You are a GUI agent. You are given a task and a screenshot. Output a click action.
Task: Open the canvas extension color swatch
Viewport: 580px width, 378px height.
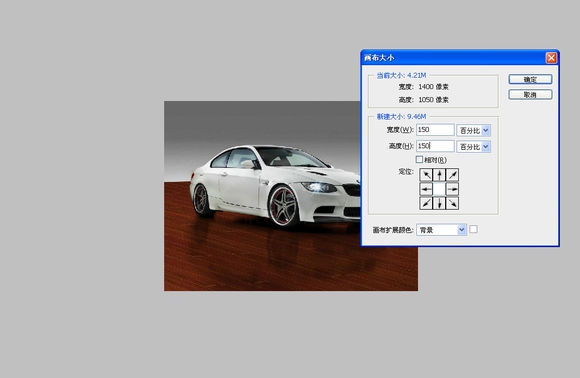(473, 229)
